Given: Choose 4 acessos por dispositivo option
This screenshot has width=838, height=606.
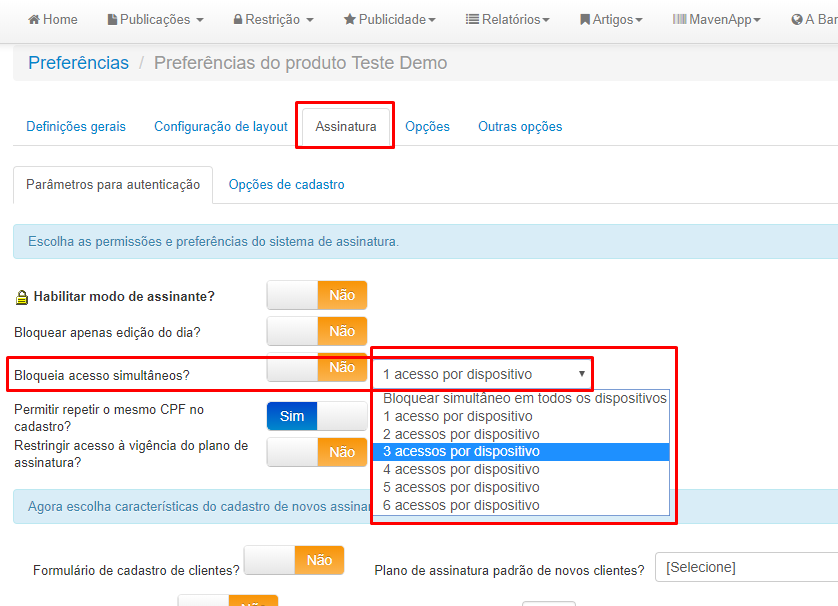Looking at the screenshot, I should pyautogui.click(x=521, y=469).
